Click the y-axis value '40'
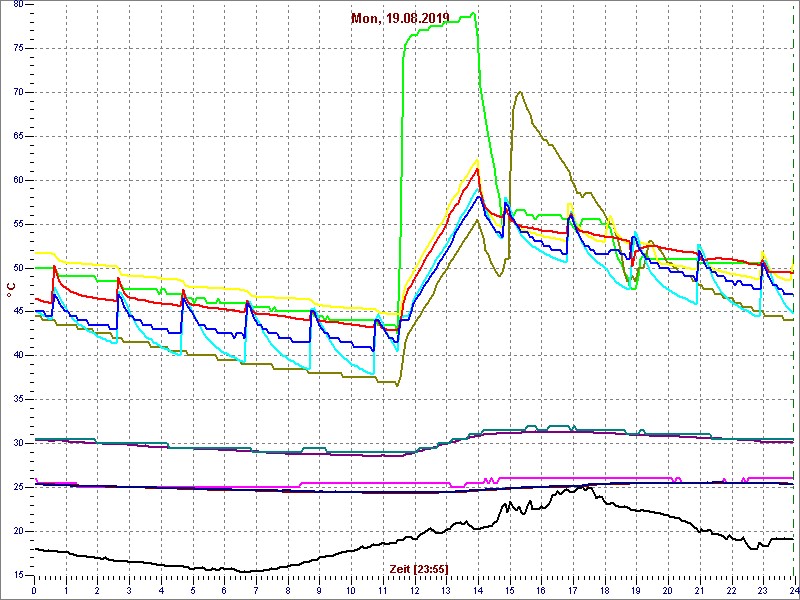The width and height of the screenshot is (800, 600). coord(17,356)
